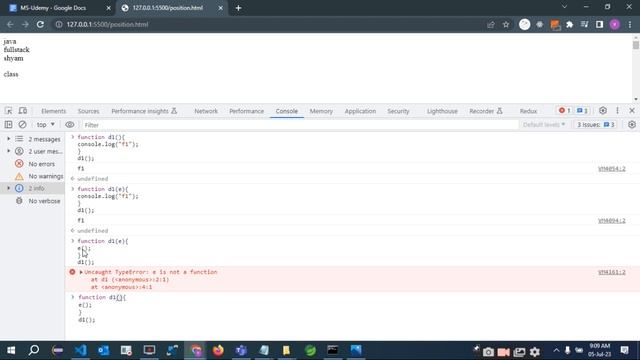This screenshot has height=360, width=640.
Task: Open the Elements panel tab
Action: coord(53,111)
